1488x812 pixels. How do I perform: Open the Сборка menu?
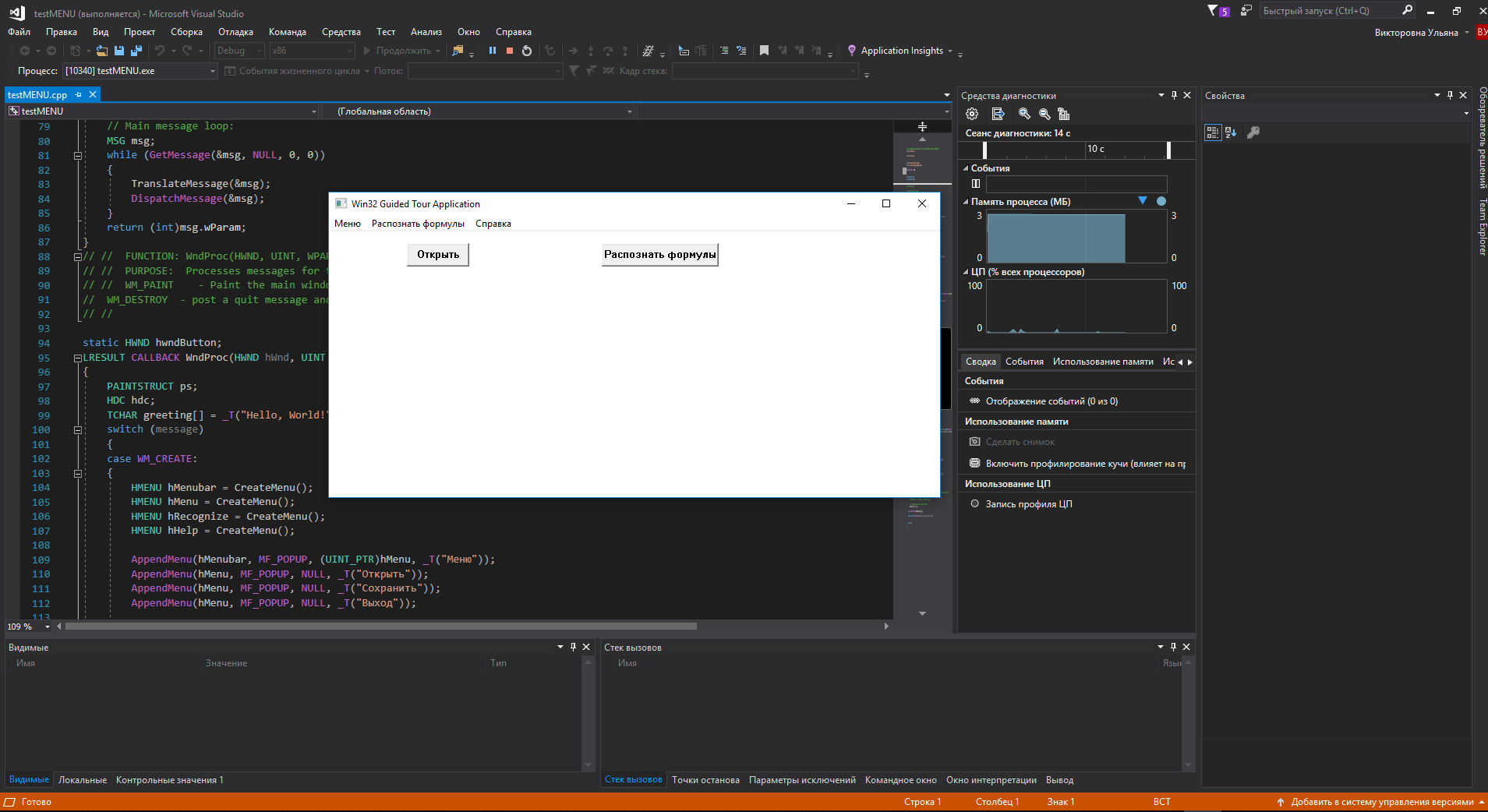(x=186, y=32)
